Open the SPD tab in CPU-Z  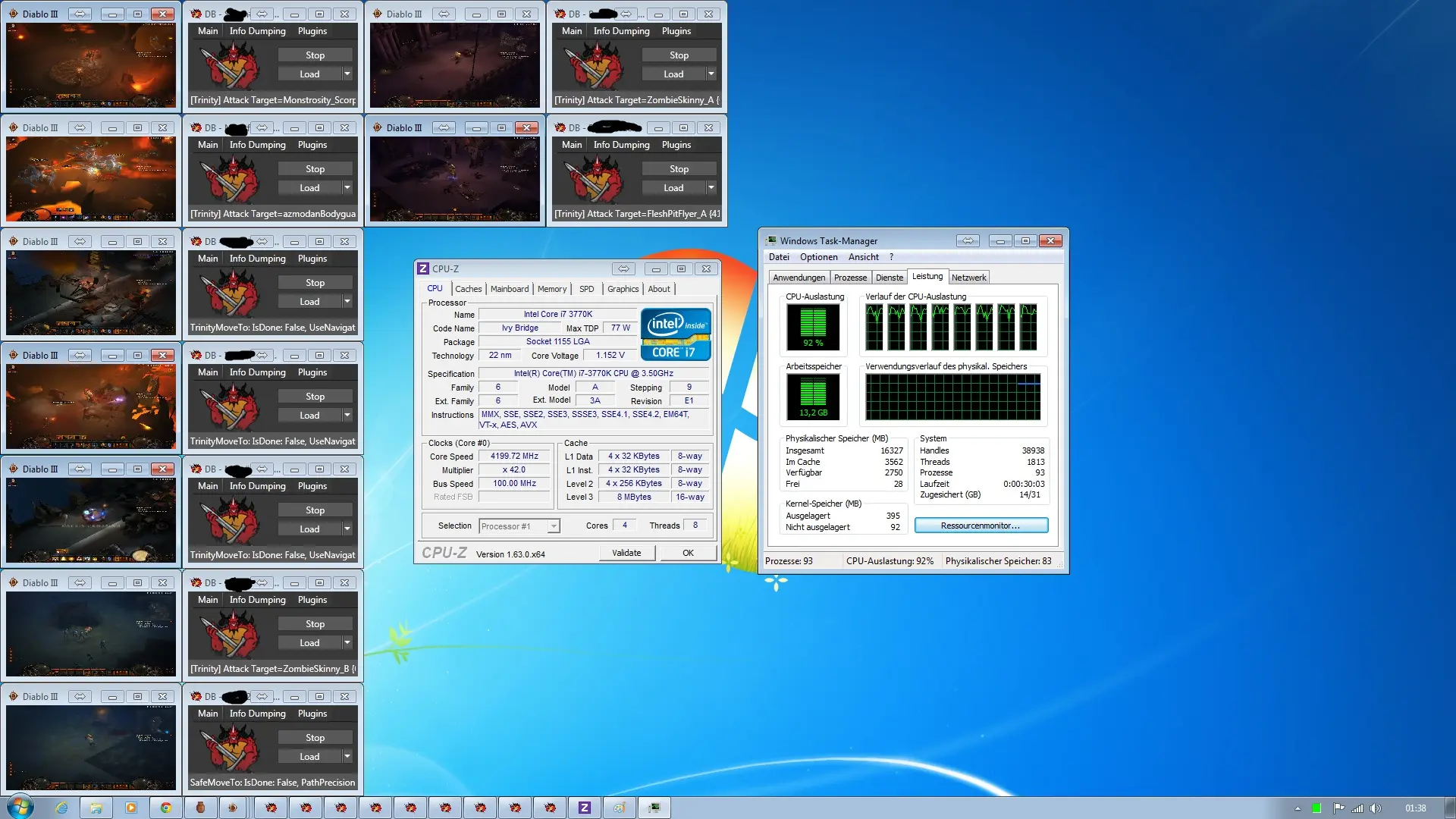click(x=586, y=289)
